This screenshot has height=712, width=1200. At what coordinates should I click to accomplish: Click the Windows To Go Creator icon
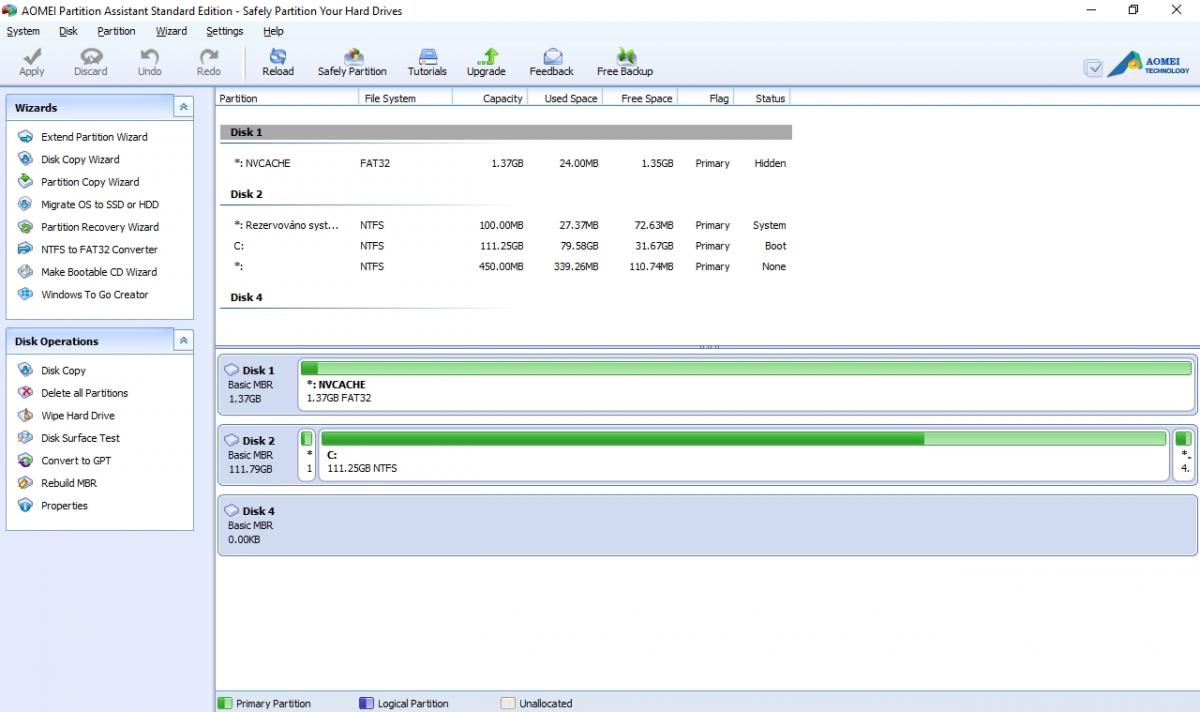tap(26, 294)
